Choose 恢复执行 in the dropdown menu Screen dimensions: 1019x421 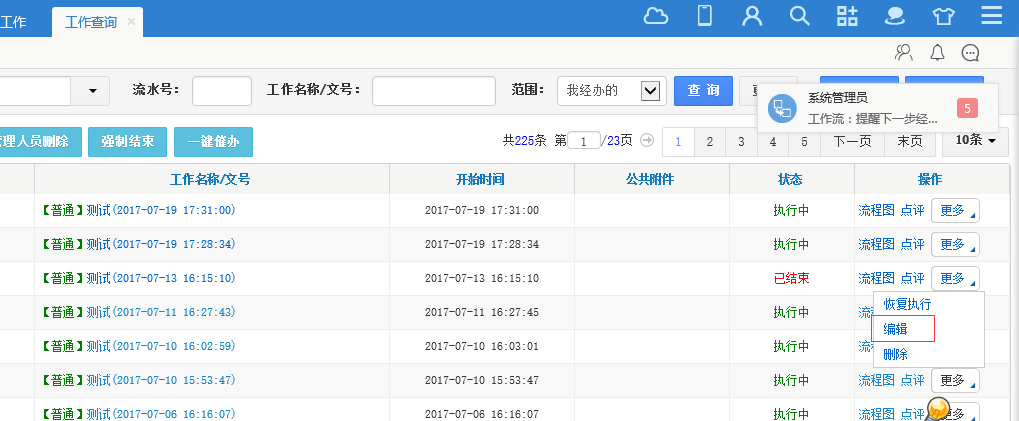click(907, 304)
